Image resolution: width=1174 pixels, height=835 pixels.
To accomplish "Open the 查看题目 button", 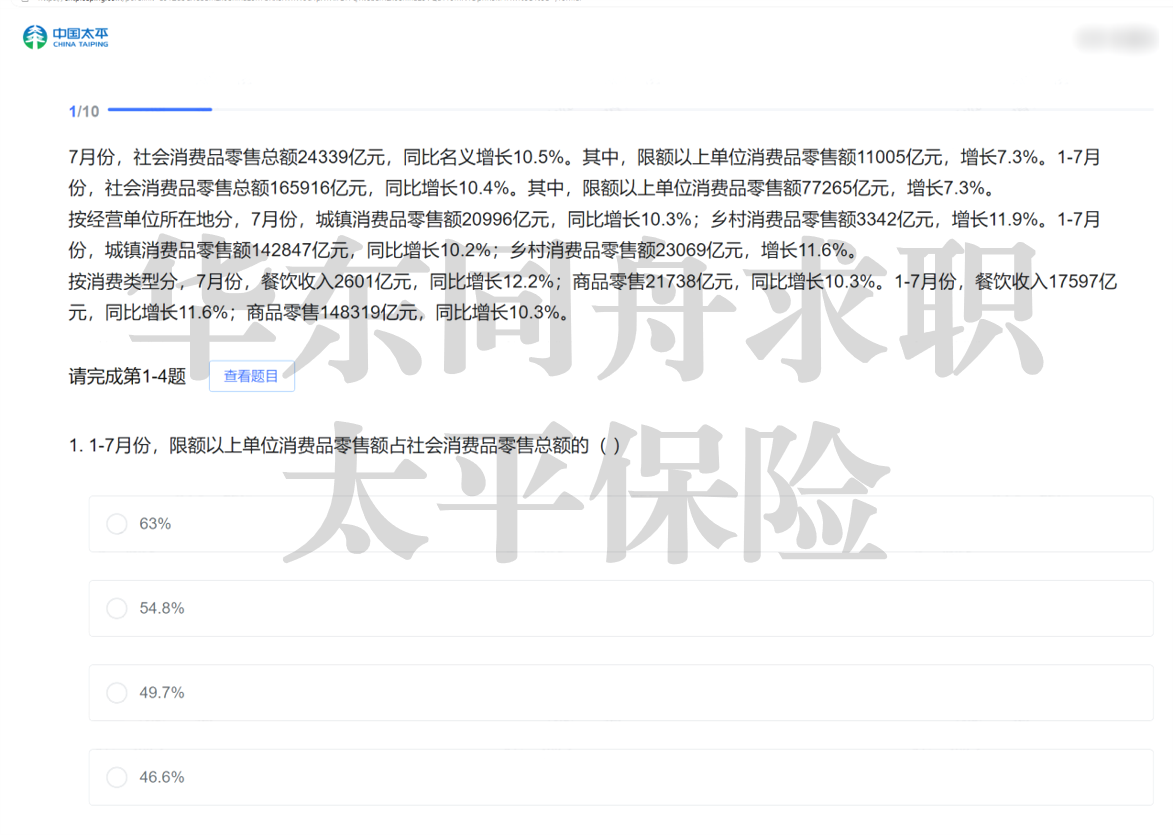I will (252, 376).
